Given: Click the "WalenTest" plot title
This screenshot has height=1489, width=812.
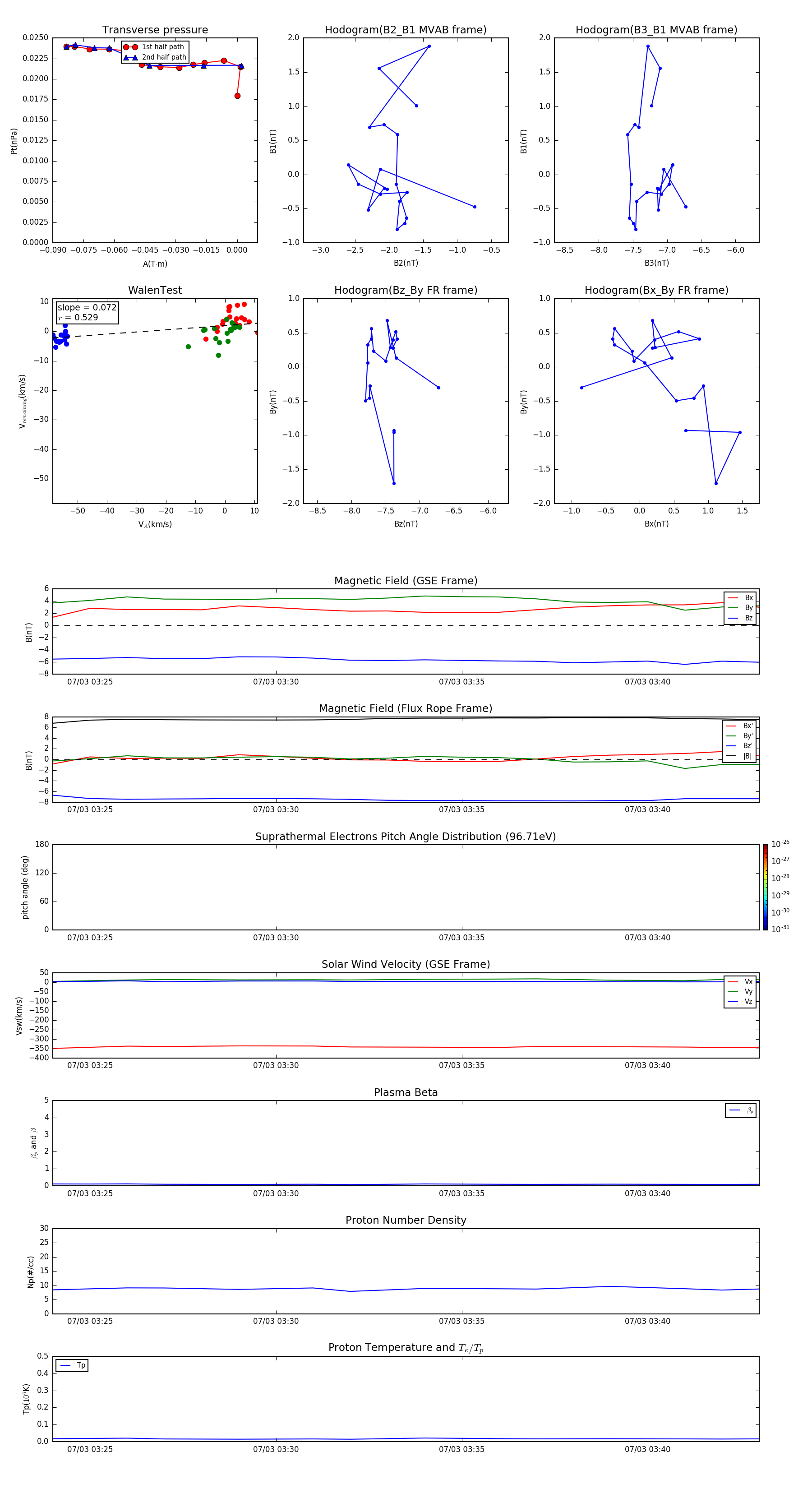Looking at the screenshot, I should pos(155,290).
